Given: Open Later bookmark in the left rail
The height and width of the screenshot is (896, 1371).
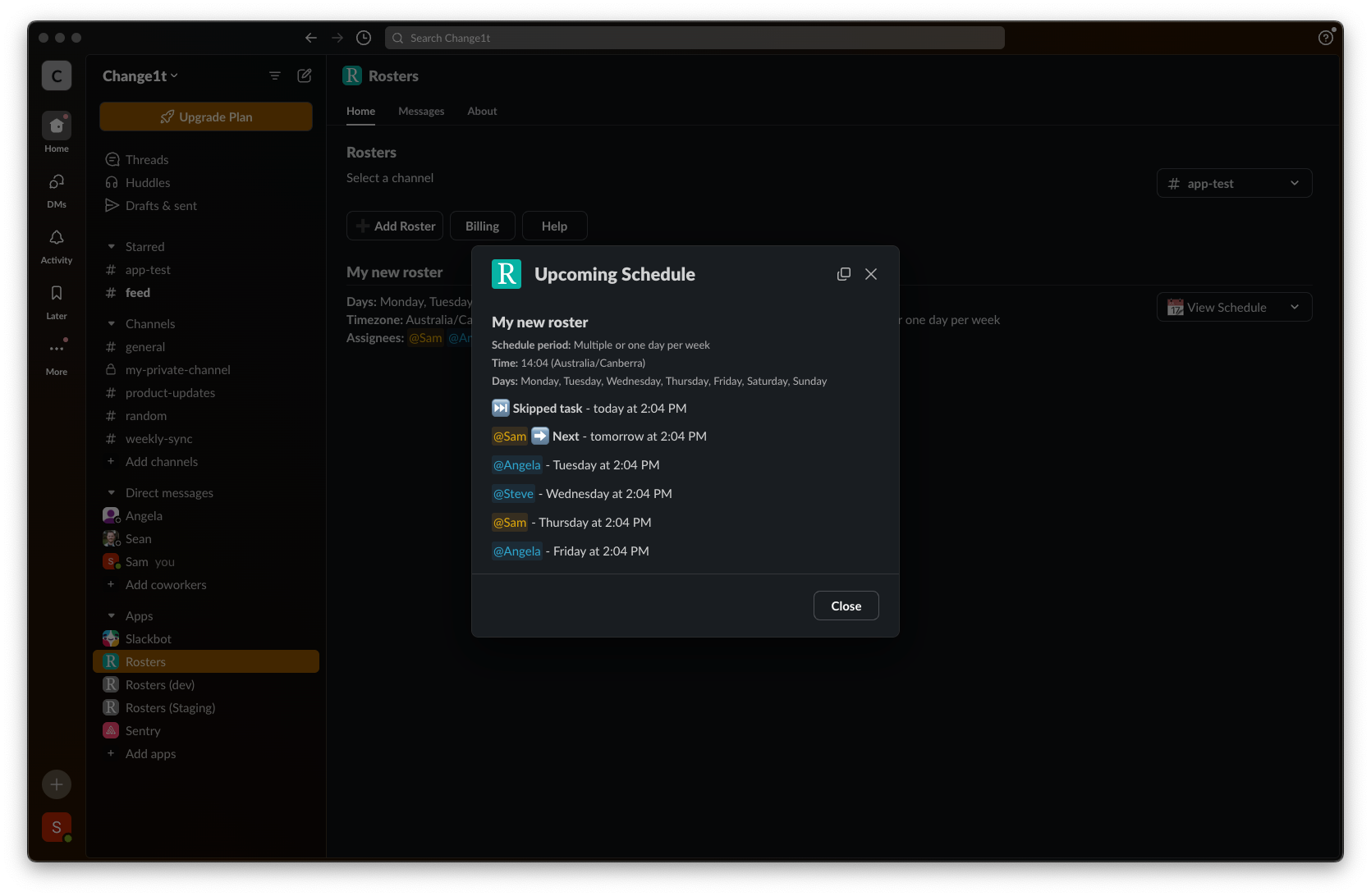Looking at the screenshot, I should pos(57,300).
